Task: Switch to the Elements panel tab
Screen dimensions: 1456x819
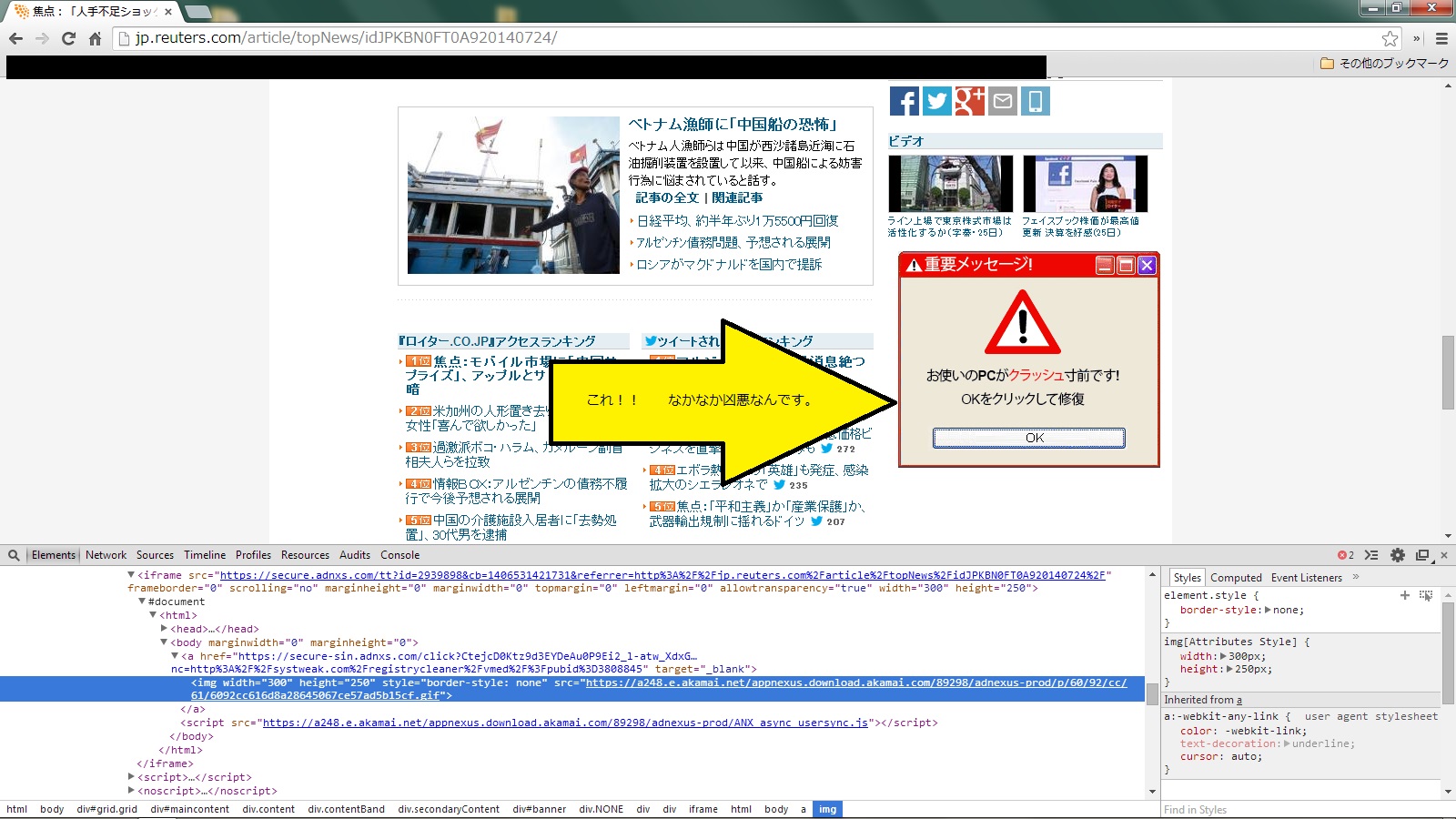Action: point(54,555)
